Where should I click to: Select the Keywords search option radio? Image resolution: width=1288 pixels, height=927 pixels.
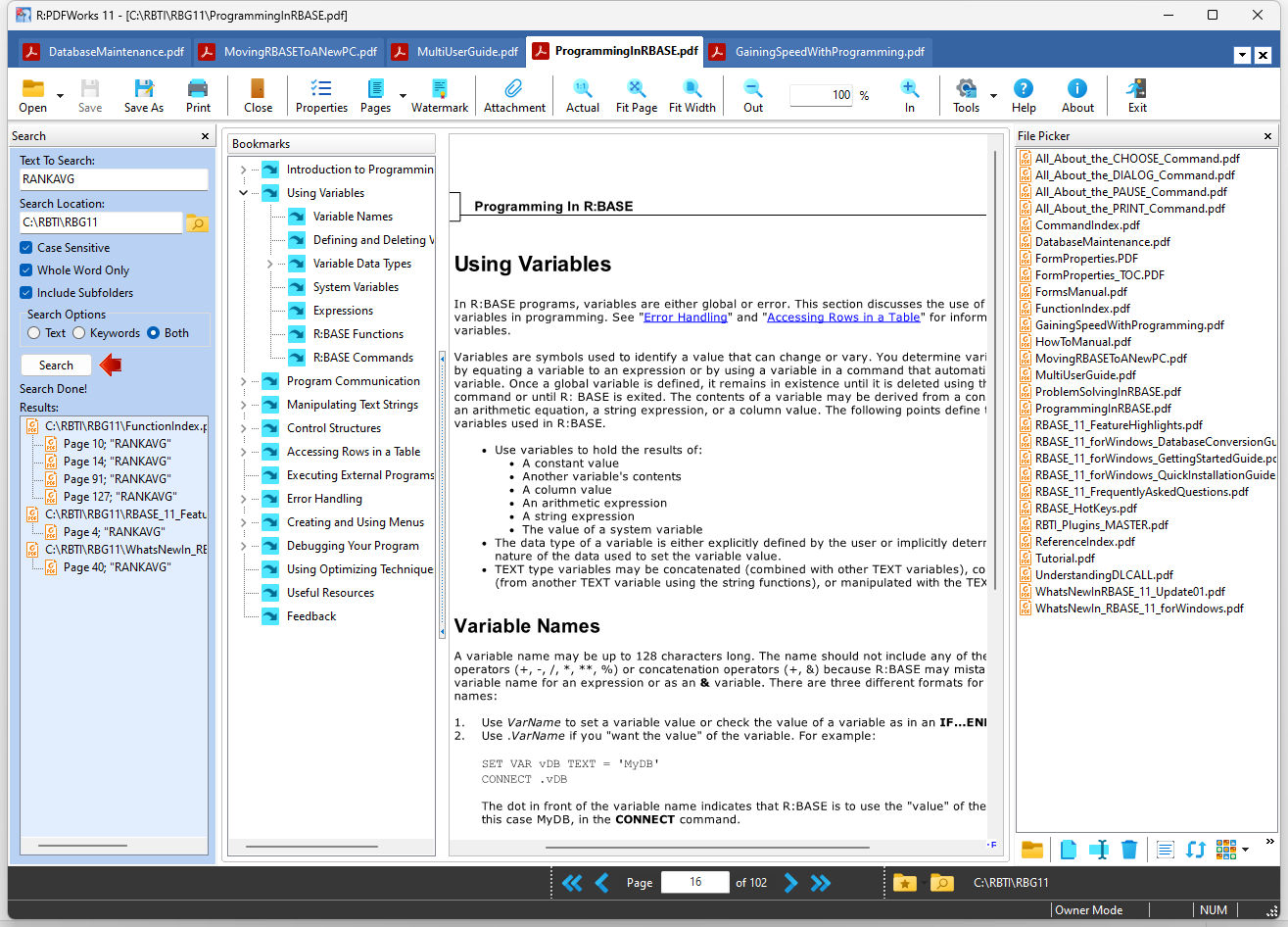tap(79, 333)
